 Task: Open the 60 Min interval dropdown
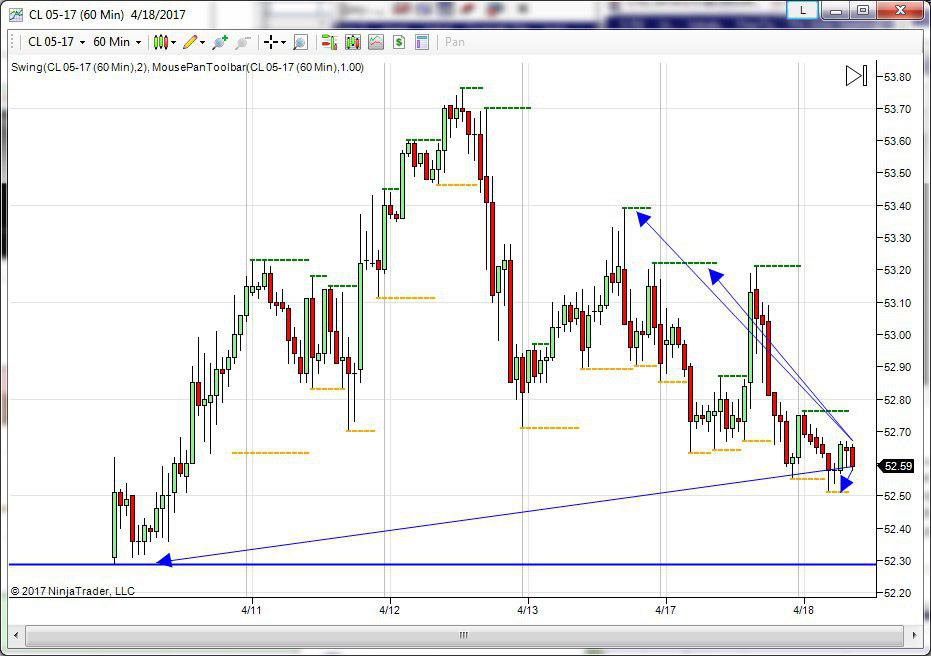(117, 42)
